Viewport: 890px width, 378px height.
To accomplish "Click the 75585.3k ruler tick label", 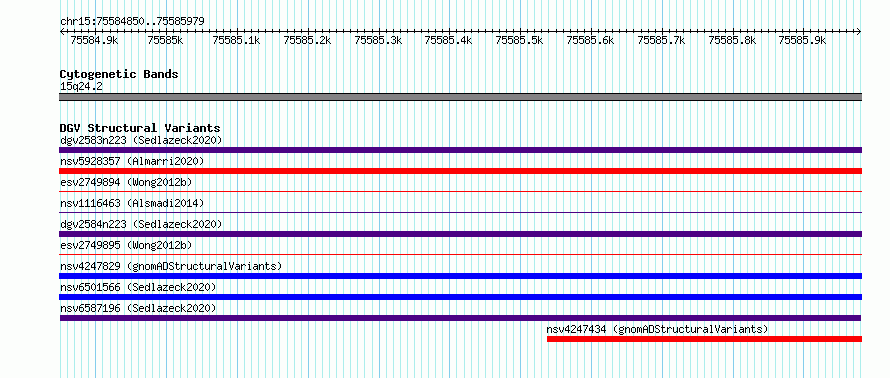I will point(378,40).
